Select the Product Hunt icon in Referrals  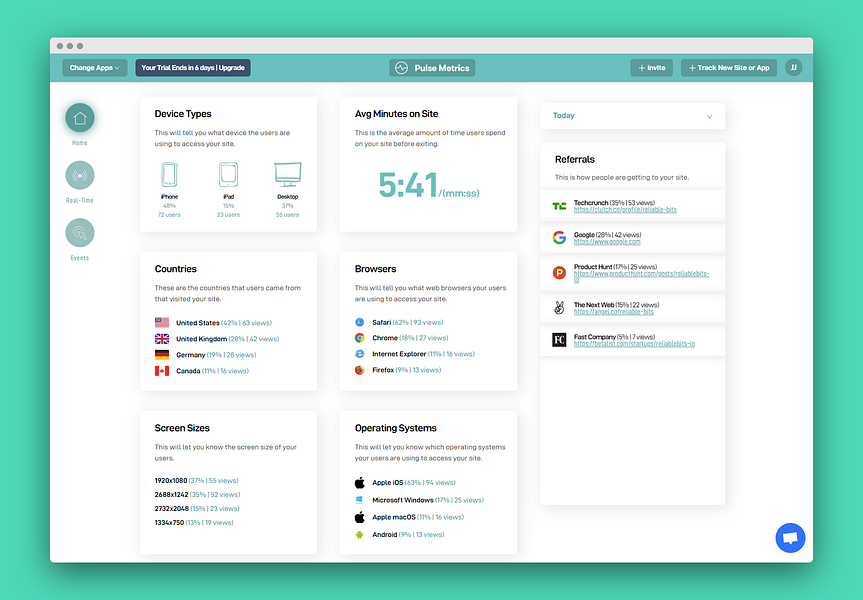pyautogui.click(x=559, y=270)
